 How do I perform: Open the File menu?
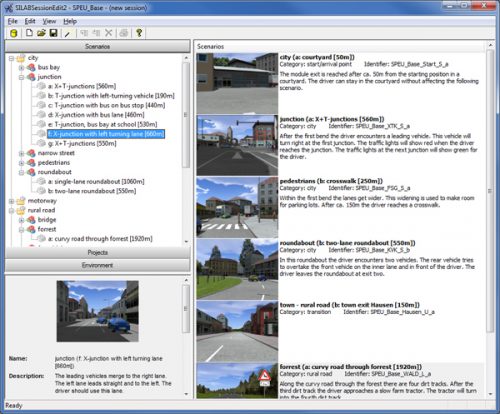(x=13, y=21)
